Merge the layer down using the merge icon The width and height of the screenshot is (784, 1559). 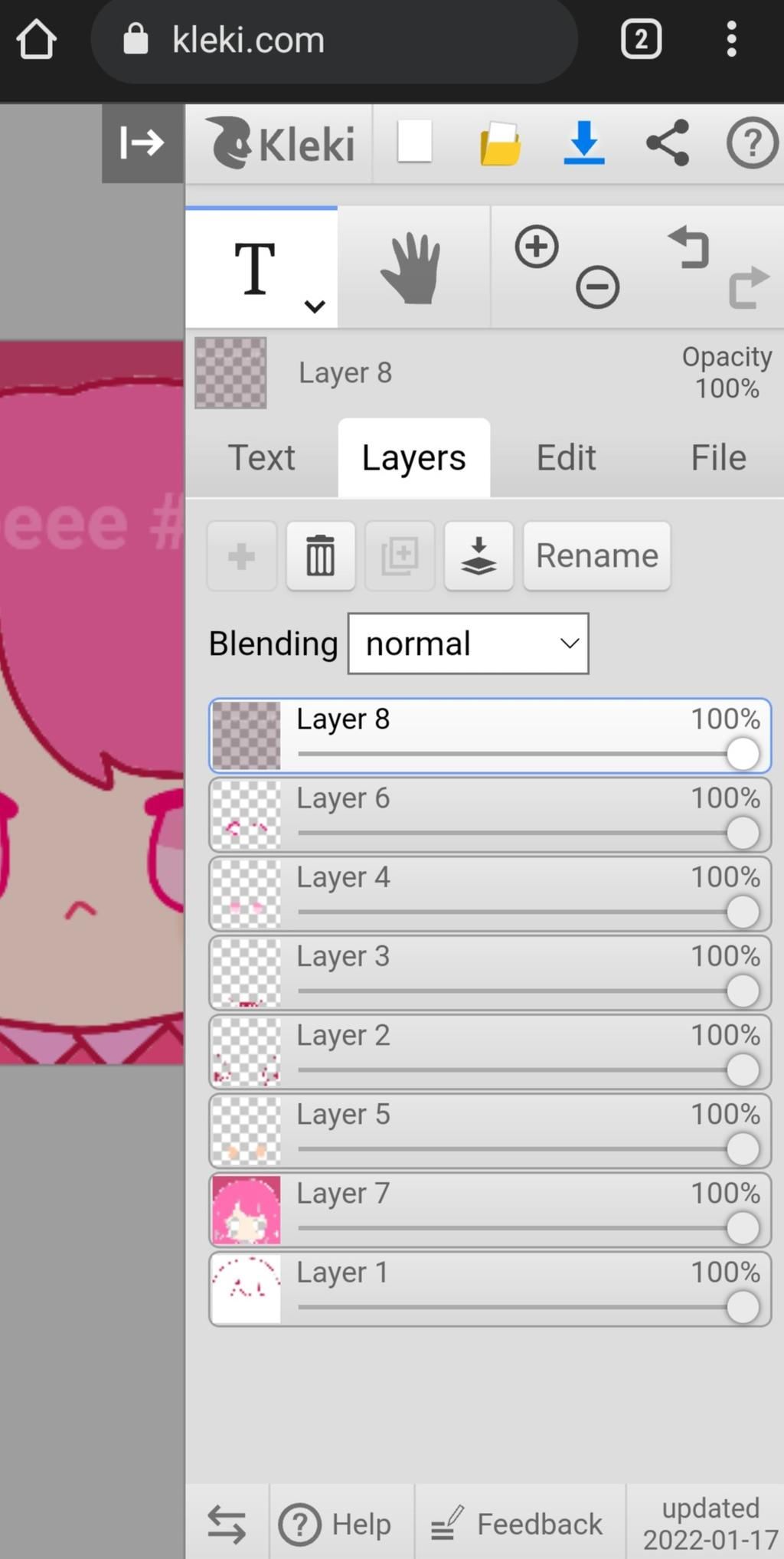[479, 556]
